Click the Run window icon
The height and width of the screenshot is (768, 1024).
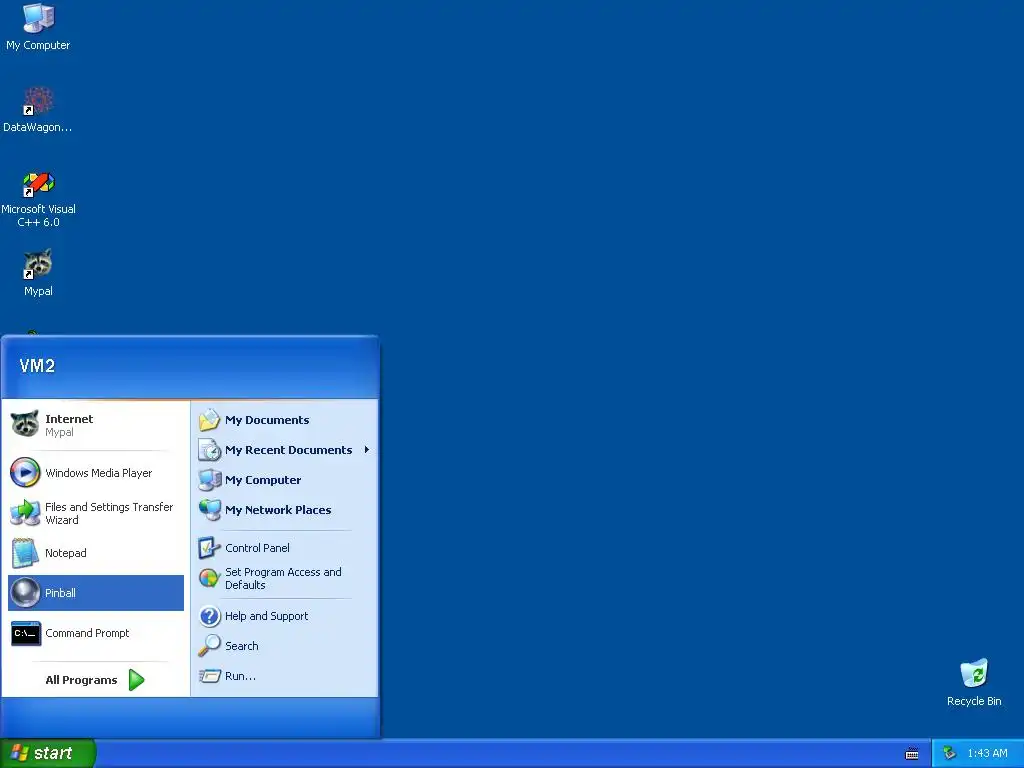(x=210, y=676)
